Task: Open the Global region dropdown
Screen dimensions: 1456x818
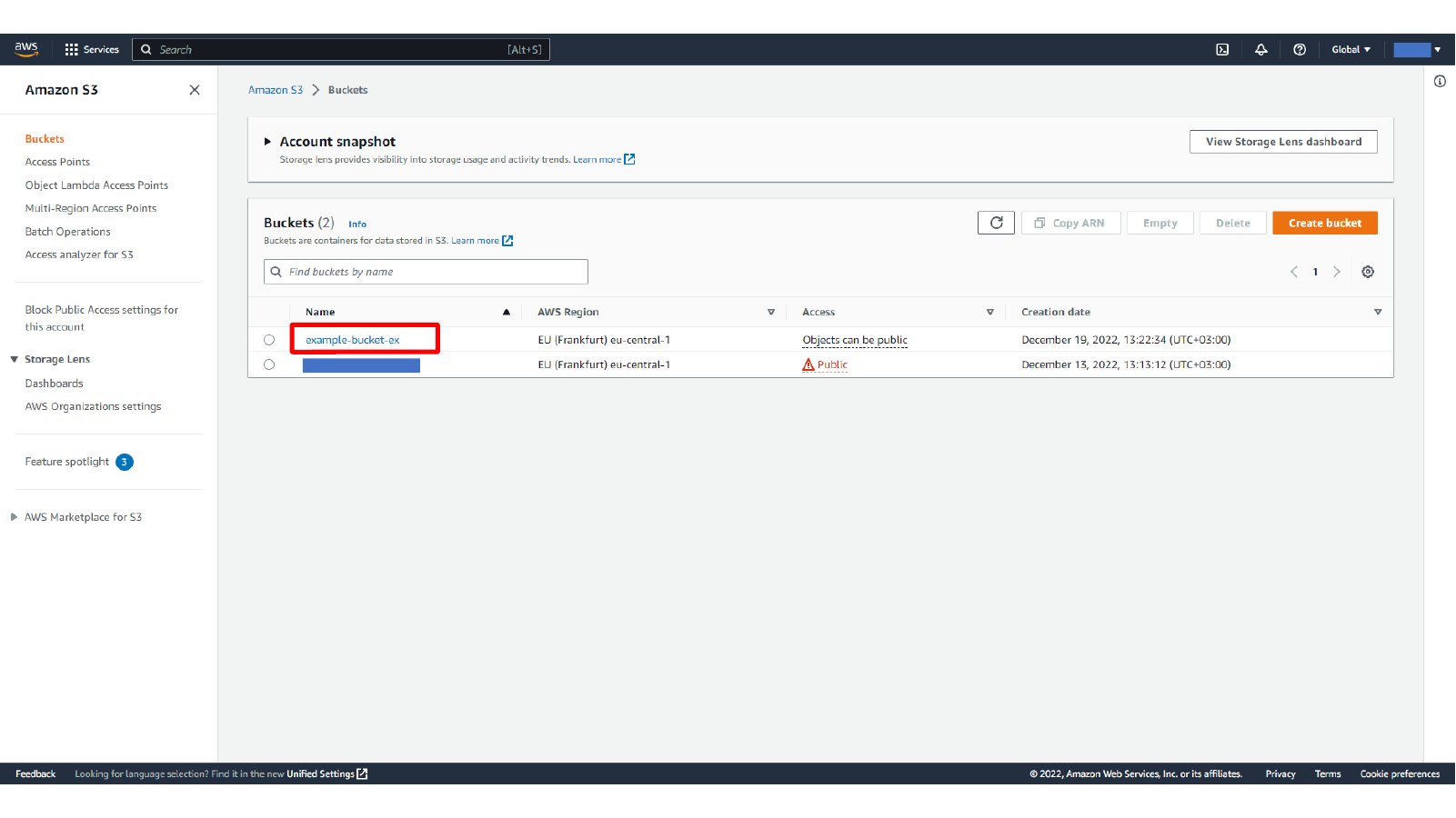Action: (1351, 50)
